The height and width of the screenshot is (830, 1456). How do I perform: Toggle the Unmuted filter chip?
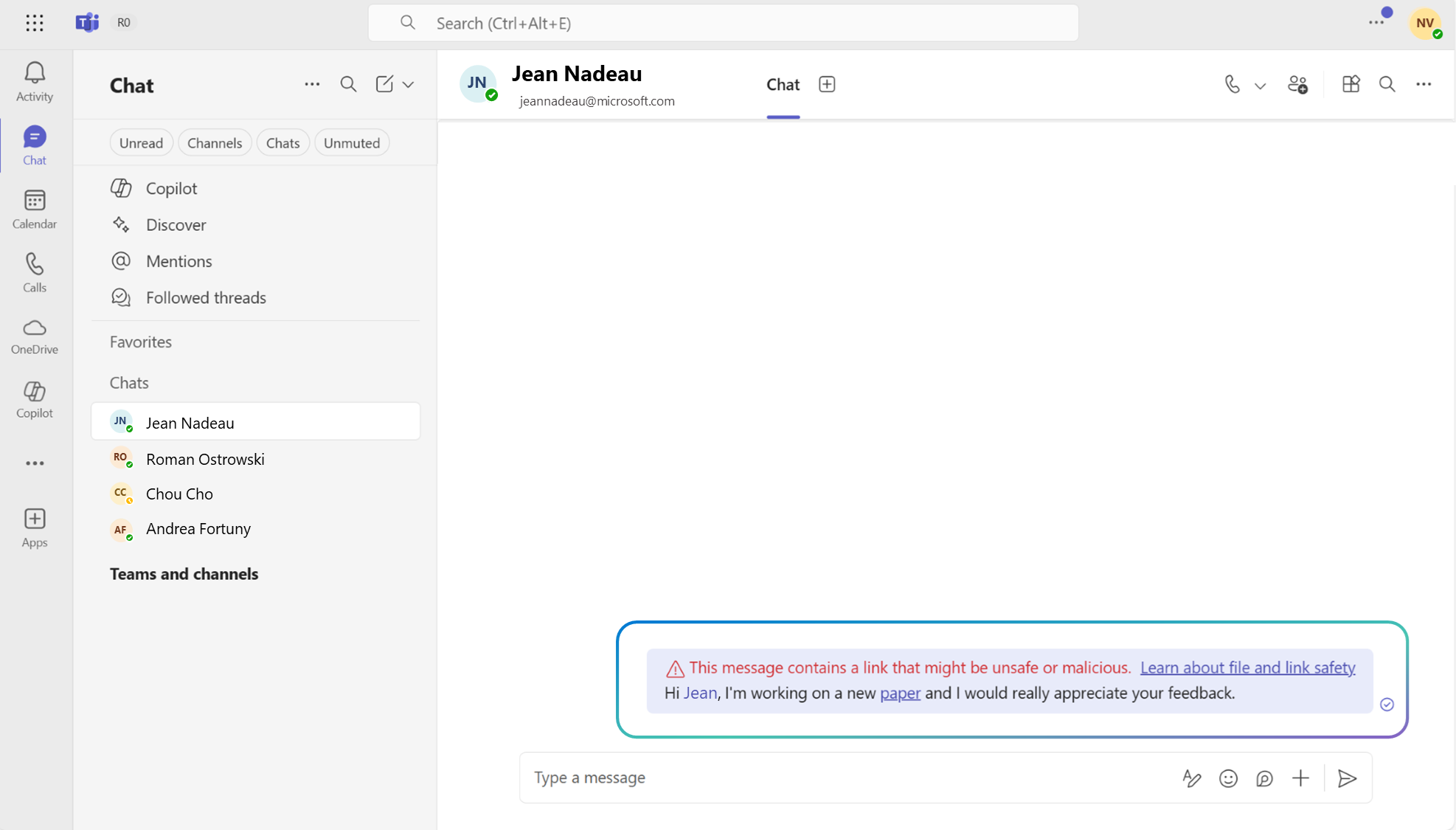[x=352, y=143]
